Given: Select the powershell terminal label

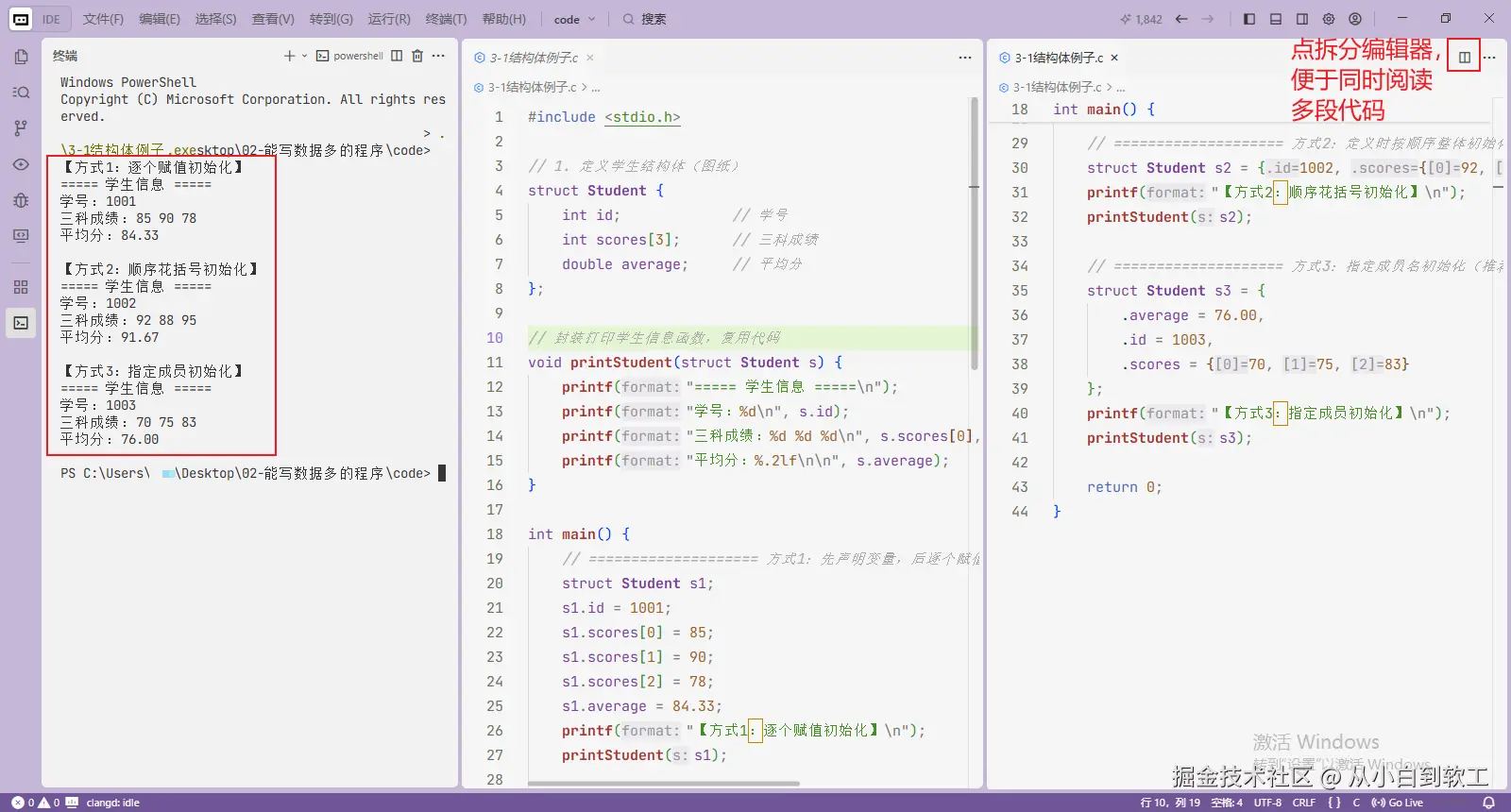Looking at the screenshot, I should [x=349, y=56].
